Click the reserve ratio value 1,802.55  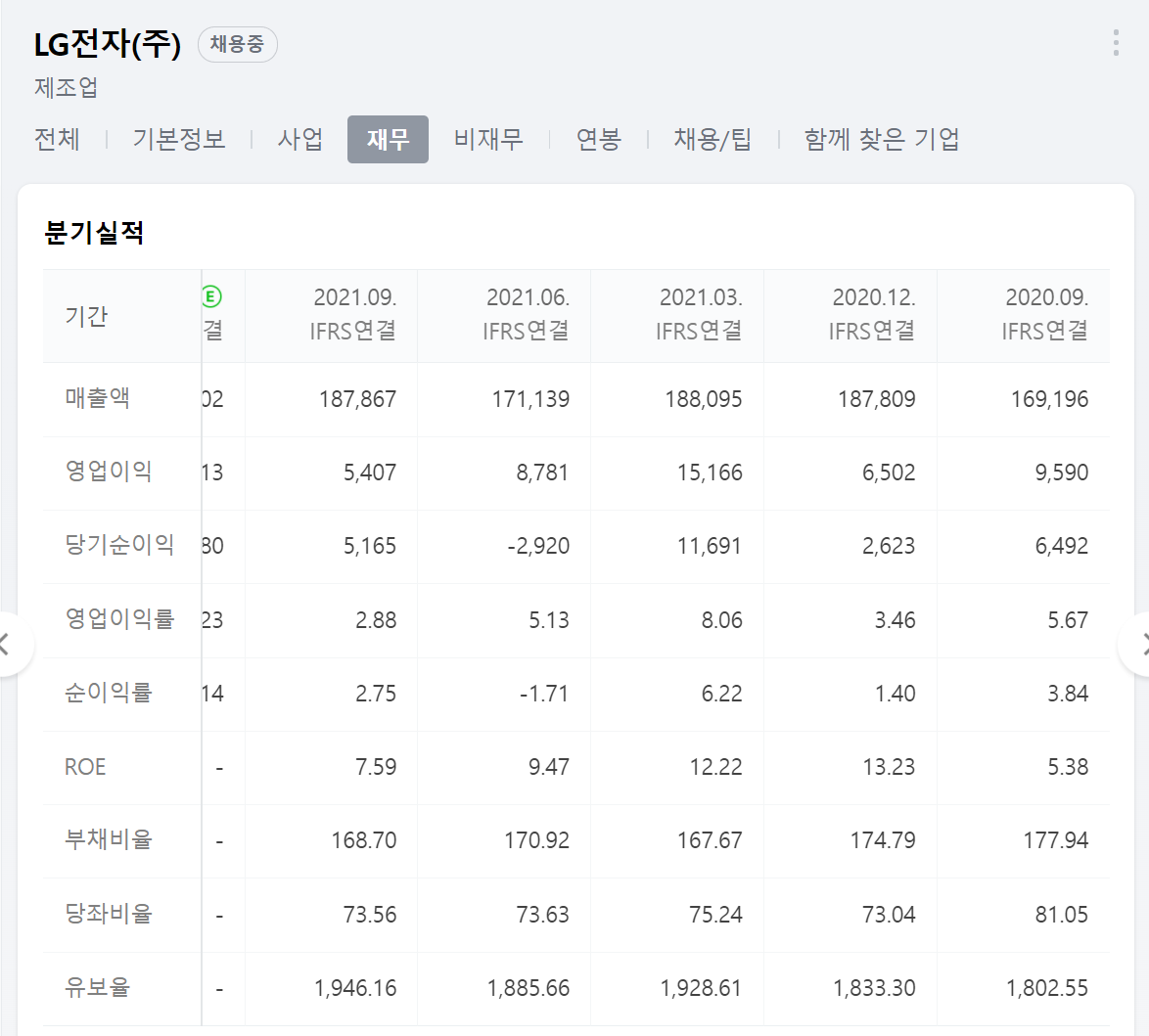point(1047,988)
